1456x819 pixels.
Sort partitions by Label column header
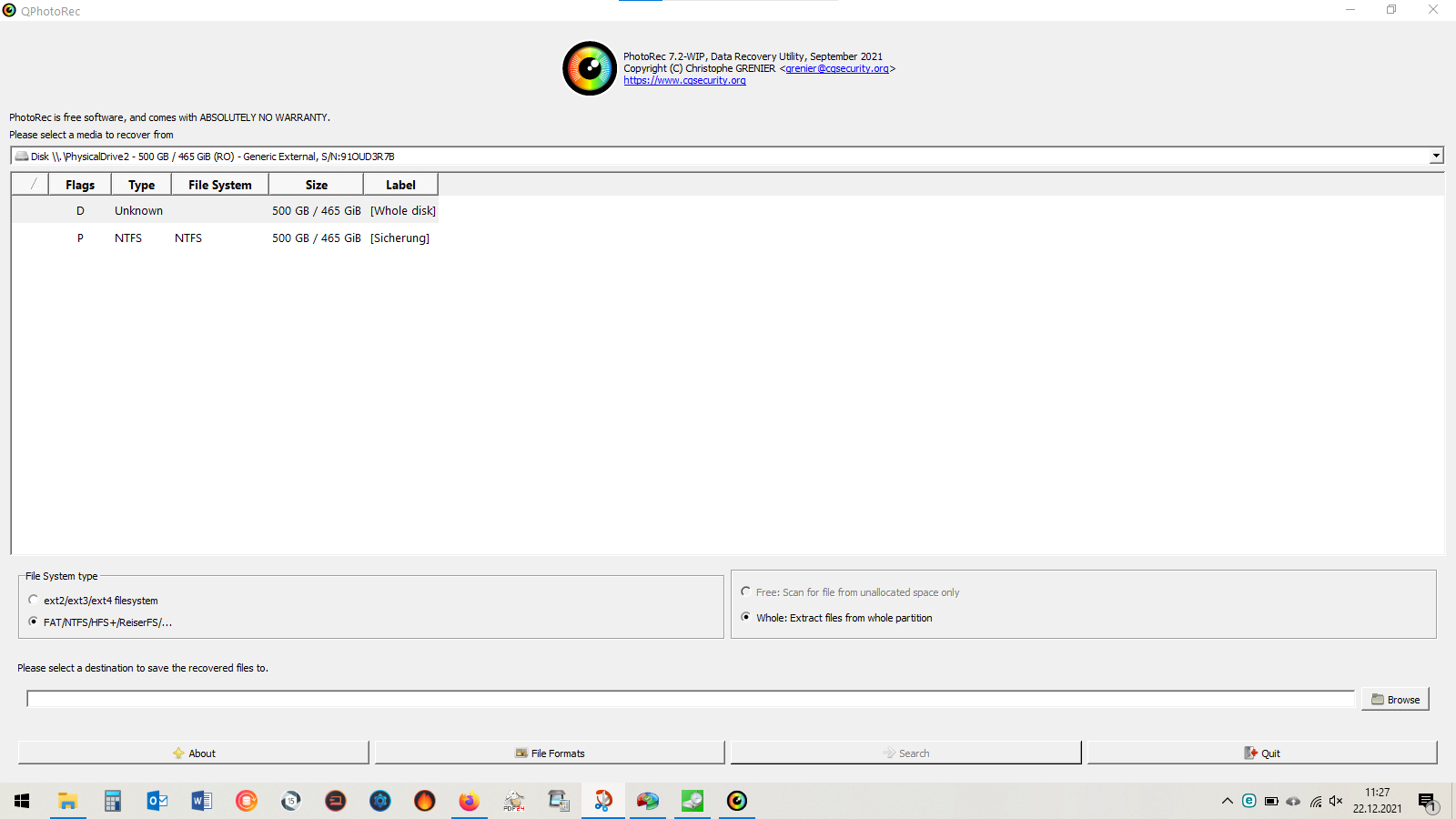tap(400, 185)
